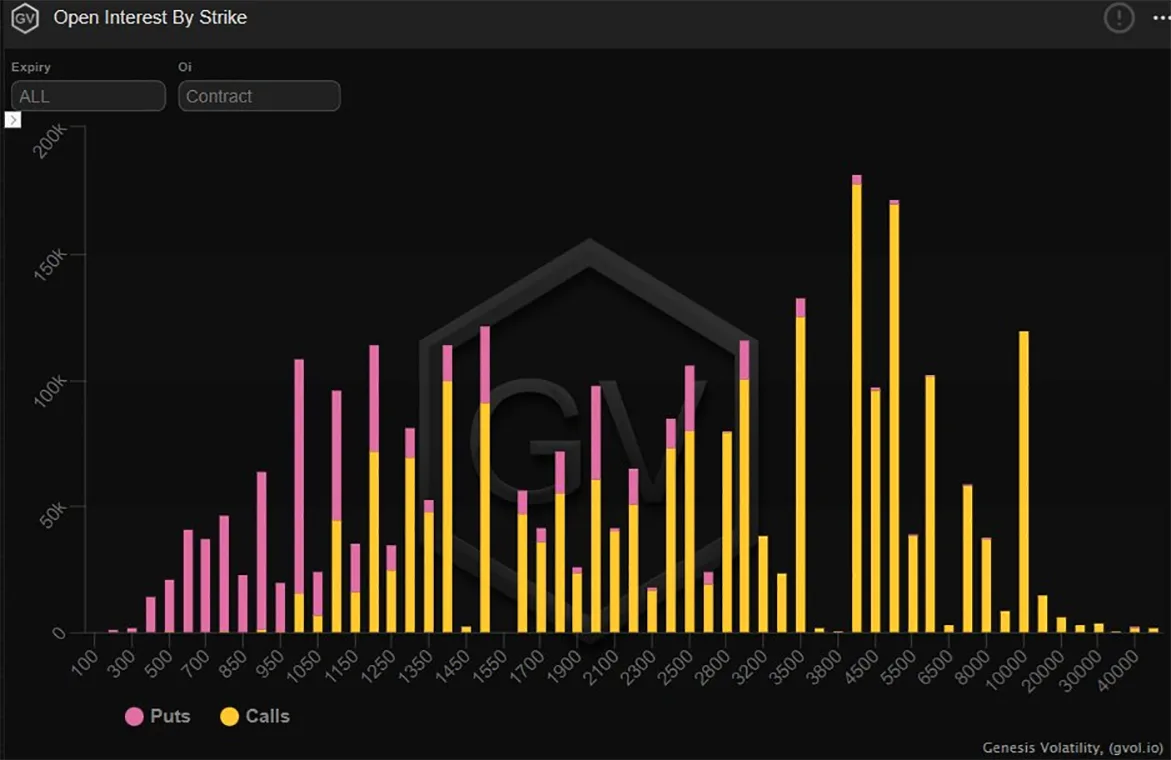Click the 2500 strike axis label
The width and height of the screenshot is (1171, 760).
(676, 667)
